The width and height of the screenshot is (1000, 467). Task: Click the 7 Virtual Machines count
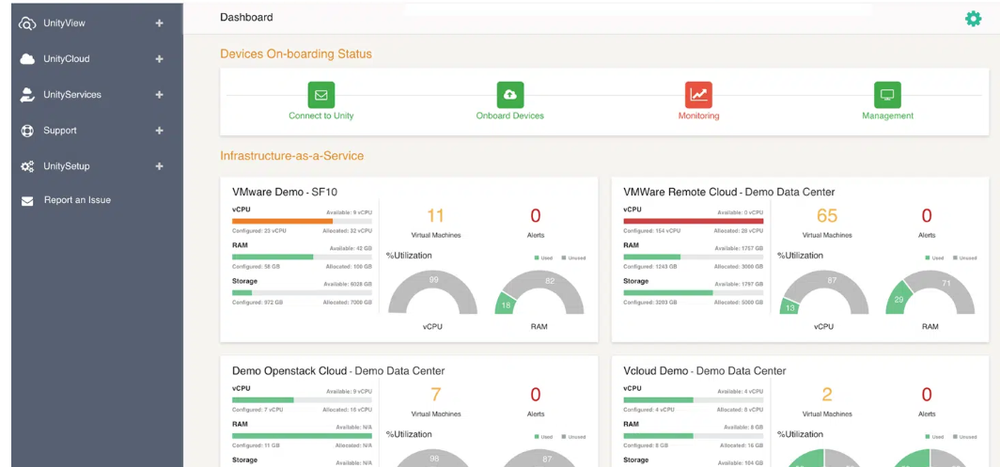[435, 395]
